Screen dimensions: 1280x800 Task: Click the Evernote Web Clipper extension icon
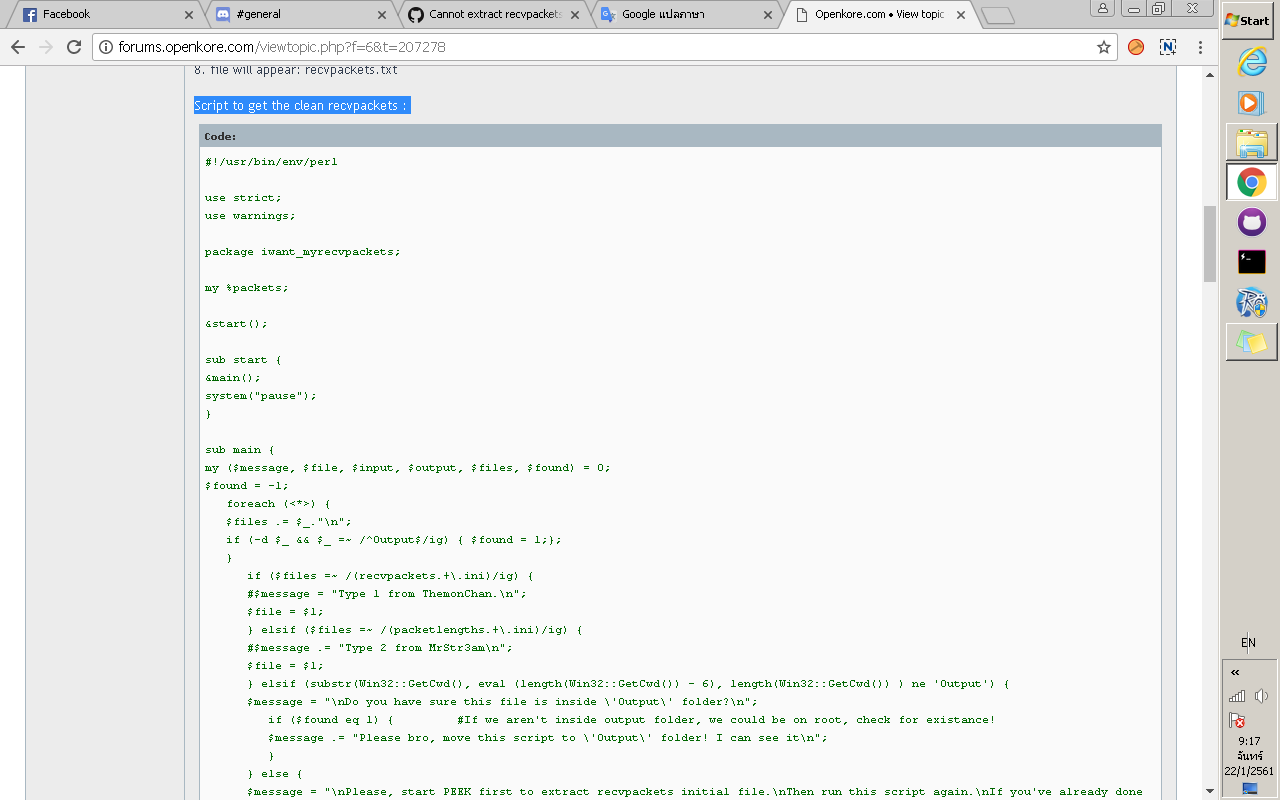pyautogui.click(x=1167, y=47)
